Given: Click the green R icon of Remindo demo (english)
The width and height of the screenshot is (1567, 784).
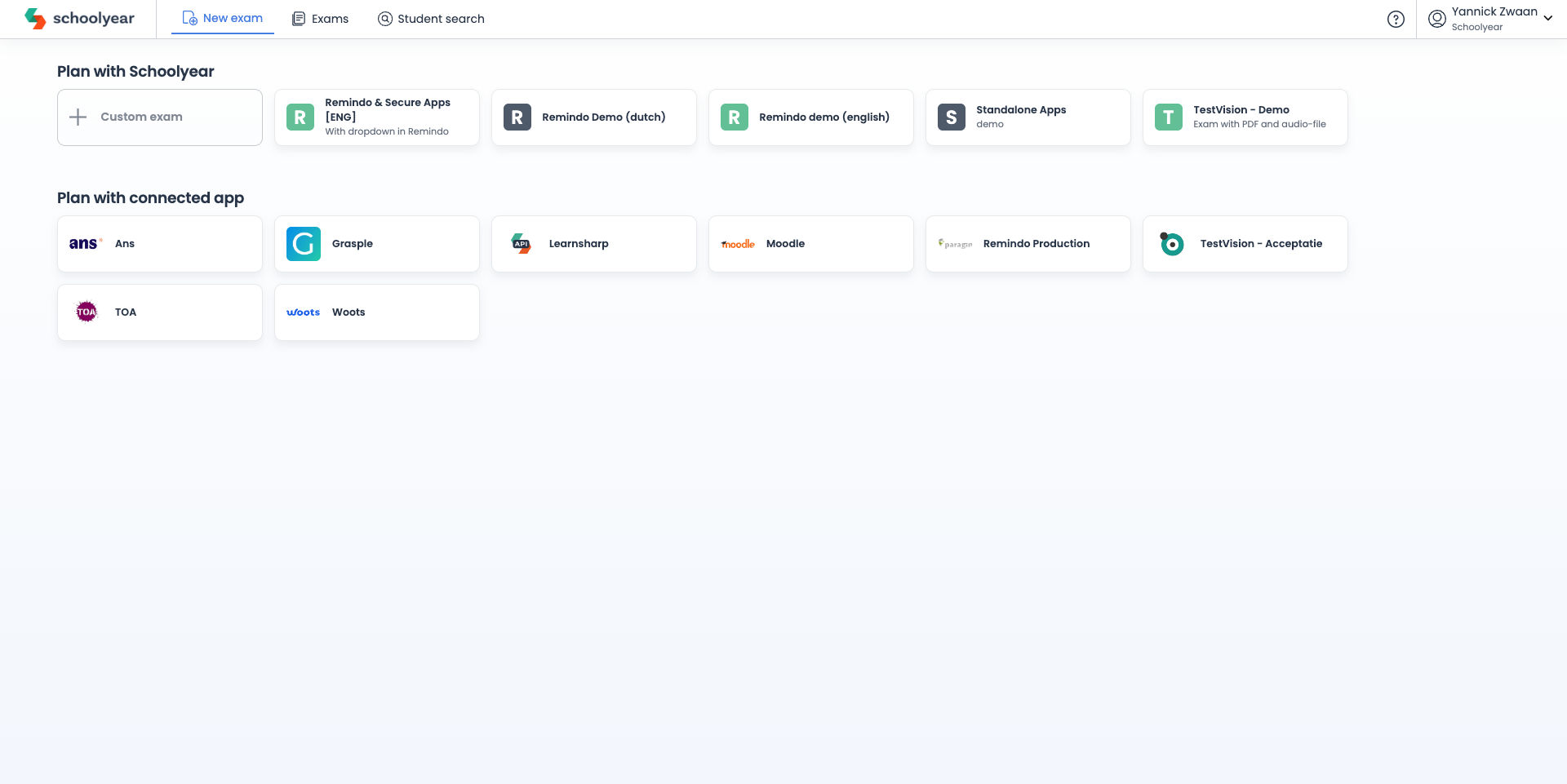Looking at the screenshot, I should pyautogui.click(x=735, y=117).
